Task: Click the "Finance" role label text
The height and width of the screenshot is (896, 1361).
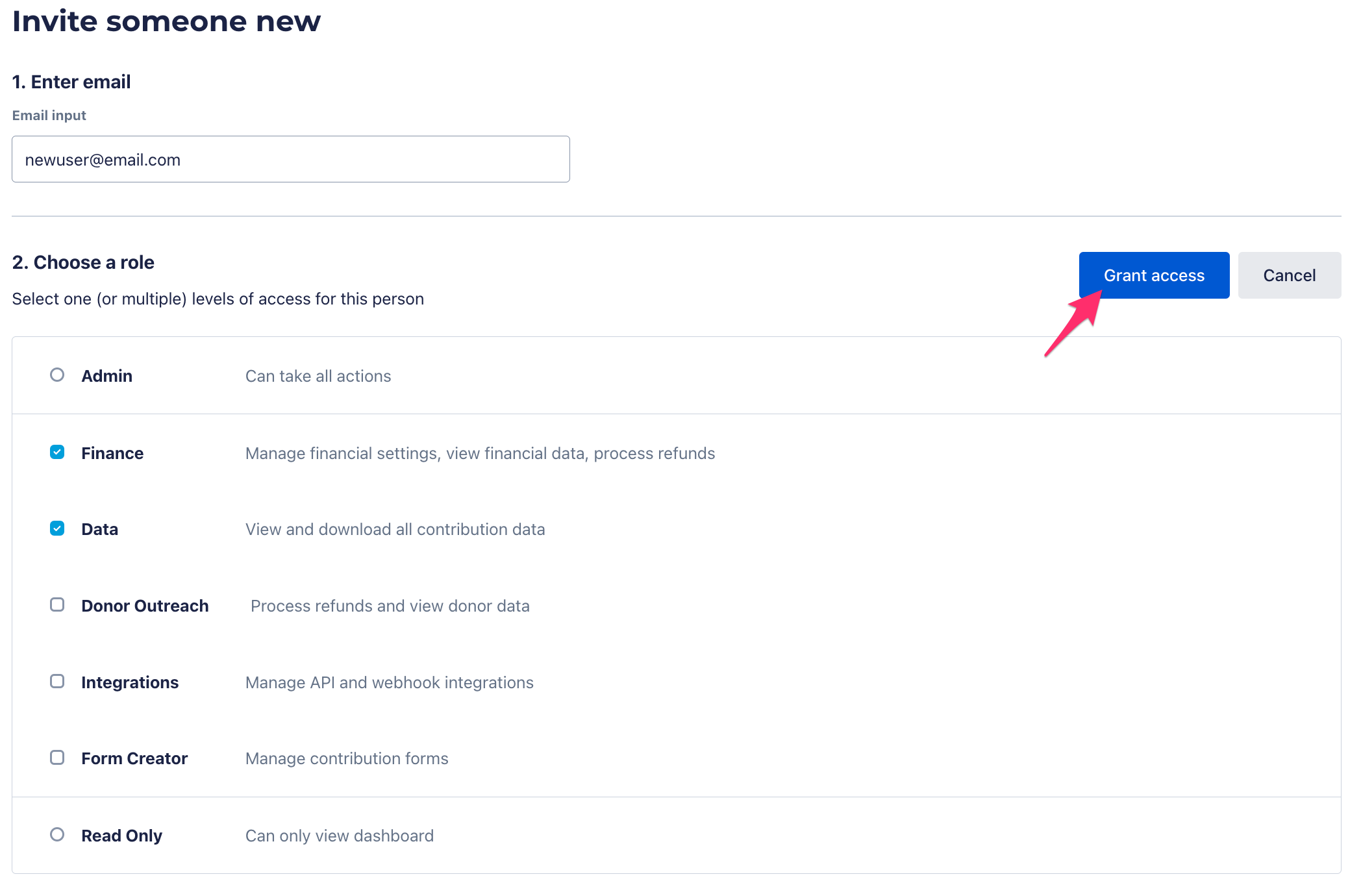Action: point(112,453)
